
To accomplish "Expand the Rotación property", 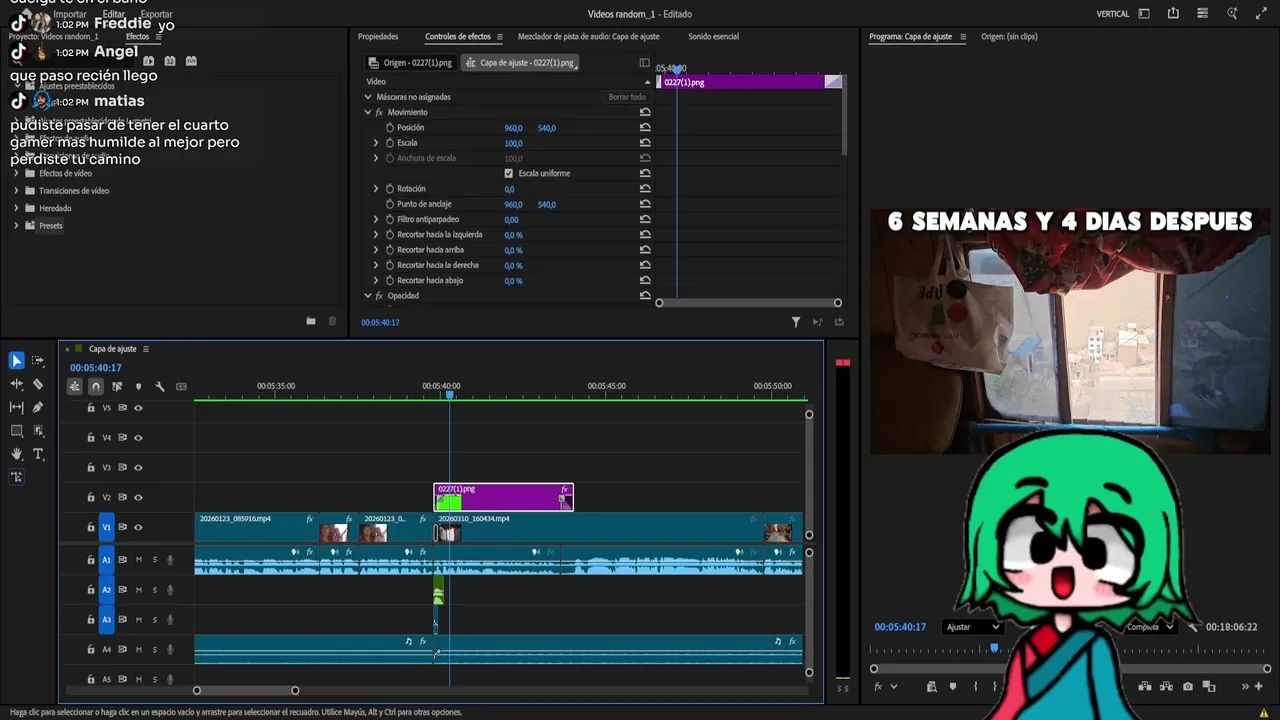I will tap(376, 189).
